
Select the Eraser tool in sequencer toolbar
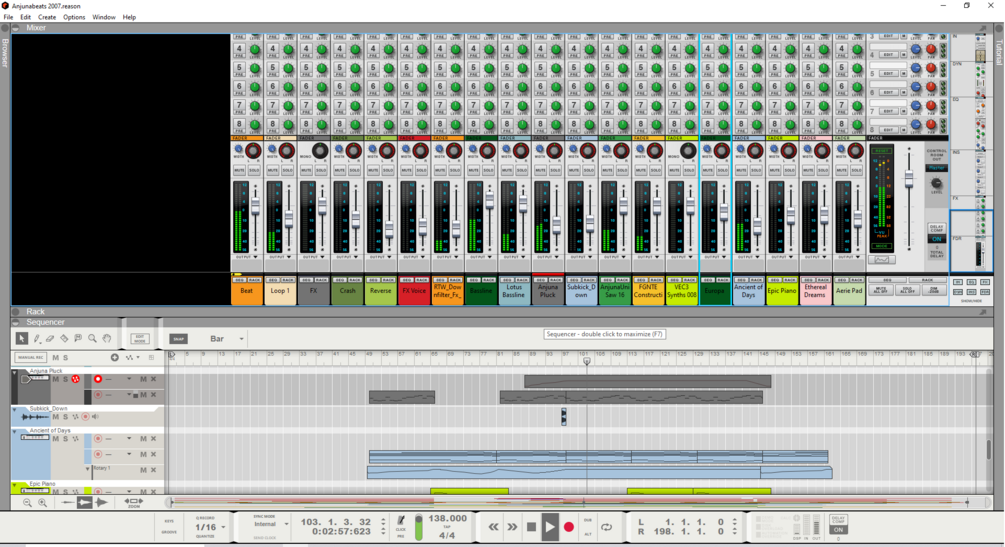coord(50,338)
